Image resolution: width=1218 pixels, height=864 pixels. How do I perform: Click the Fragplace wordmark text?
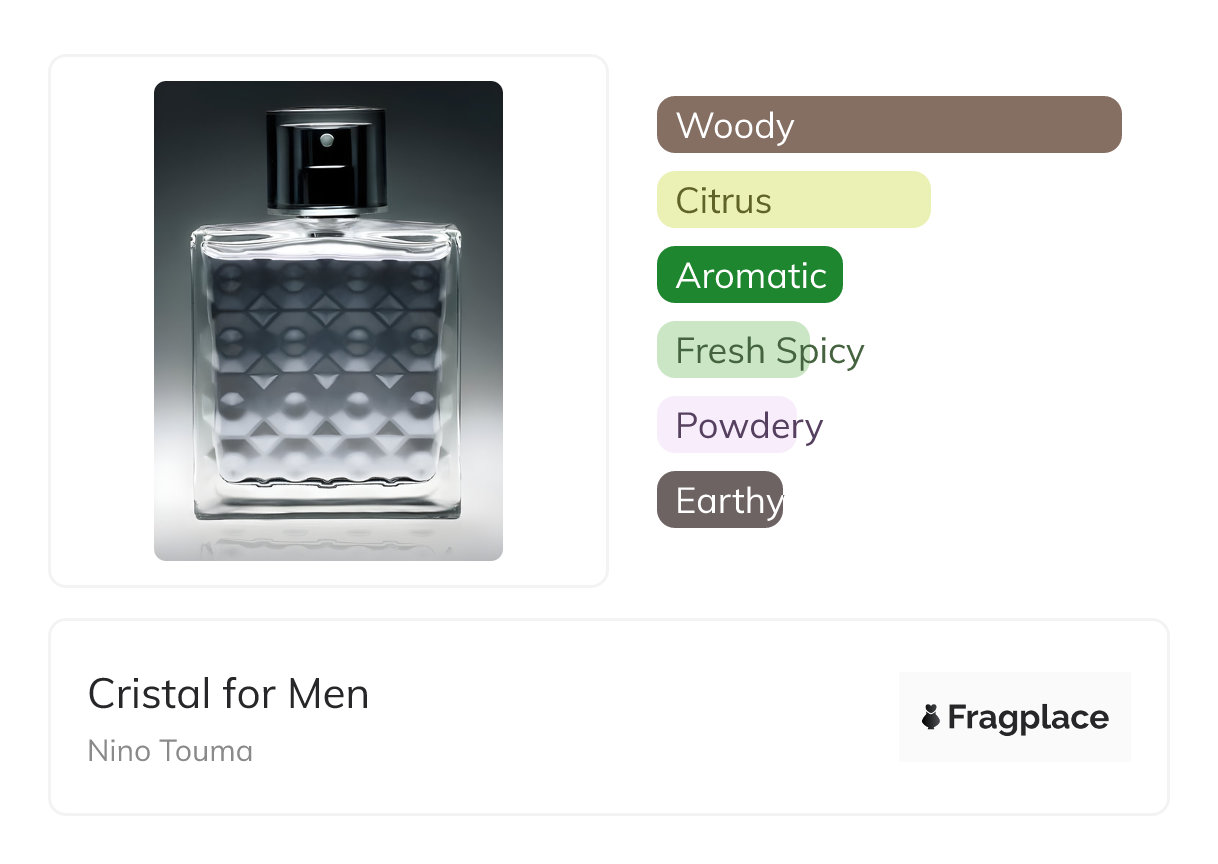pos(1028,717)
